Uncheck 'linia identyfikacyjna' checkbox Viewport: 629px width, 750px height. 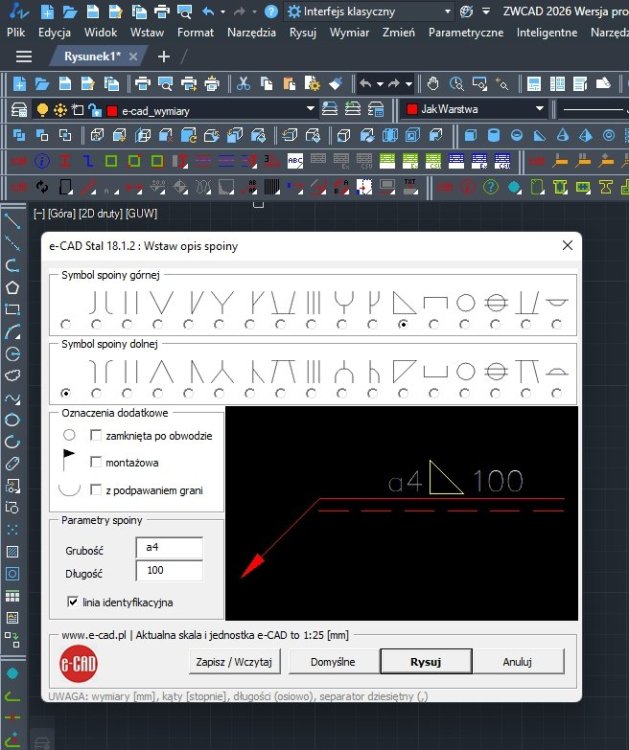72,602
